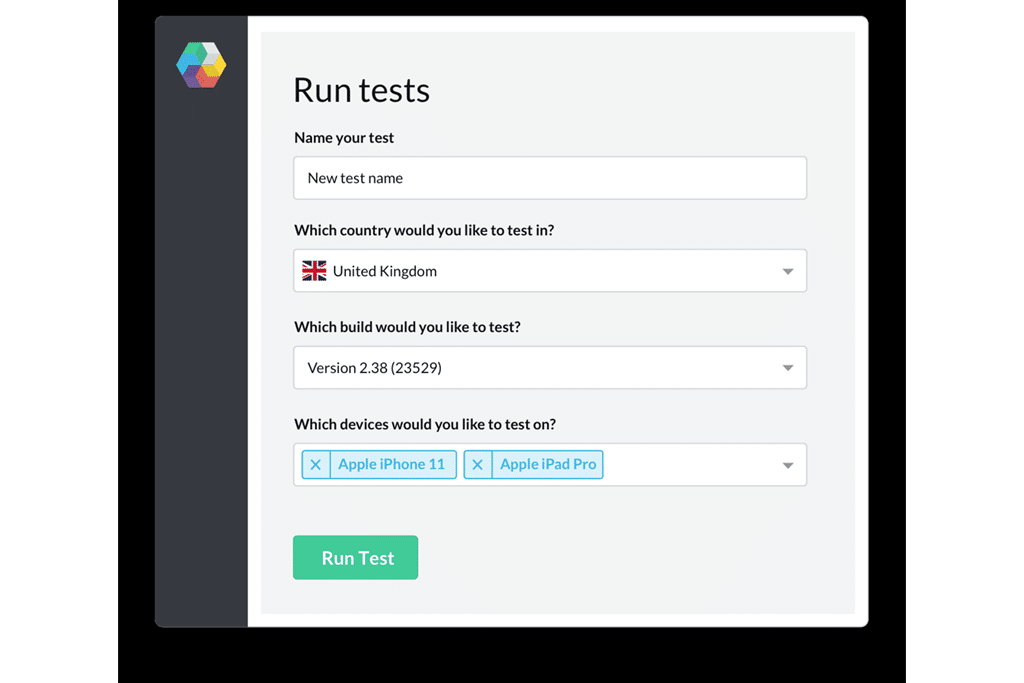Remove the Apple iPad Pro device tag
Viewport: 1024px width, 683px height.
point(478,464)
